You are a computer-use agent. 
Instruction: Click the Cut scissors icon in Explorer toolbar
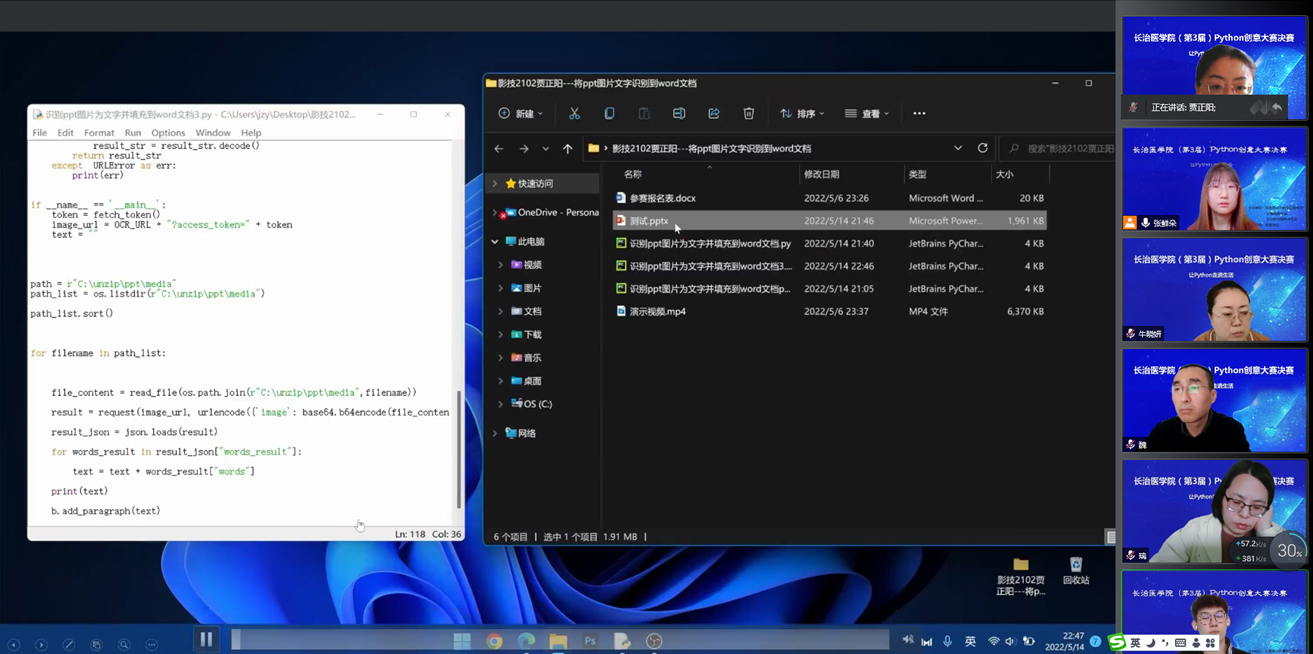(x=574, y=114)
